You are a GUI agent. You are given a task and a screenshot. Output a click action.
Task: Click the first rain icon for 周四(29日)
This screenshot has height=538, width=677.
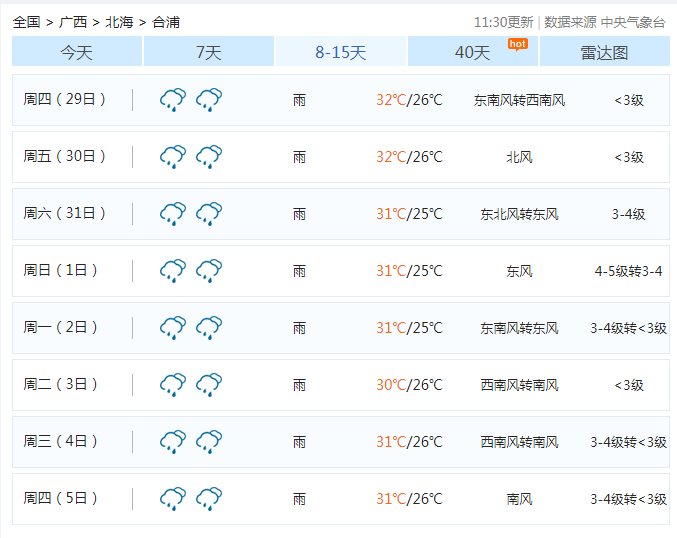coord(173,100)
